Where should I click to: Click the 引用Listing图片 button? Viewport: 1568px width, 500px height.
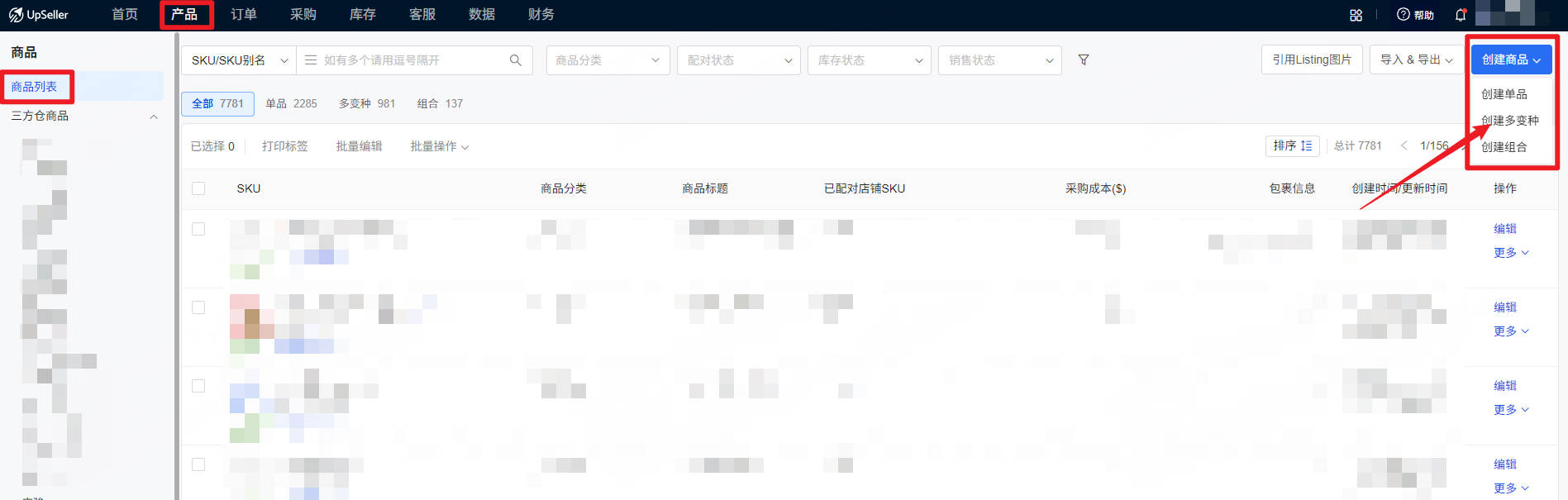point(1312,60)
